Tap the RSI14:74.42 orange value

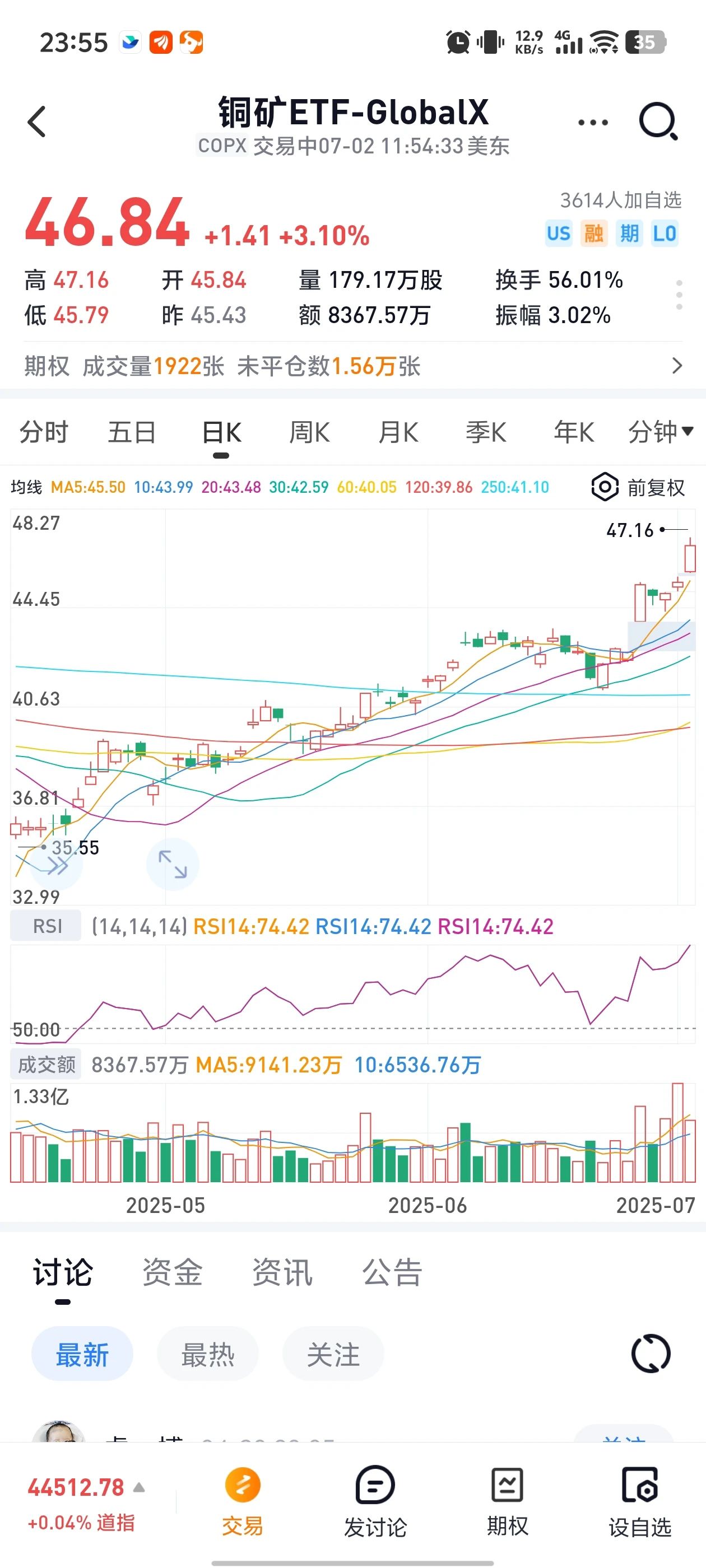(x=251, y=926)
